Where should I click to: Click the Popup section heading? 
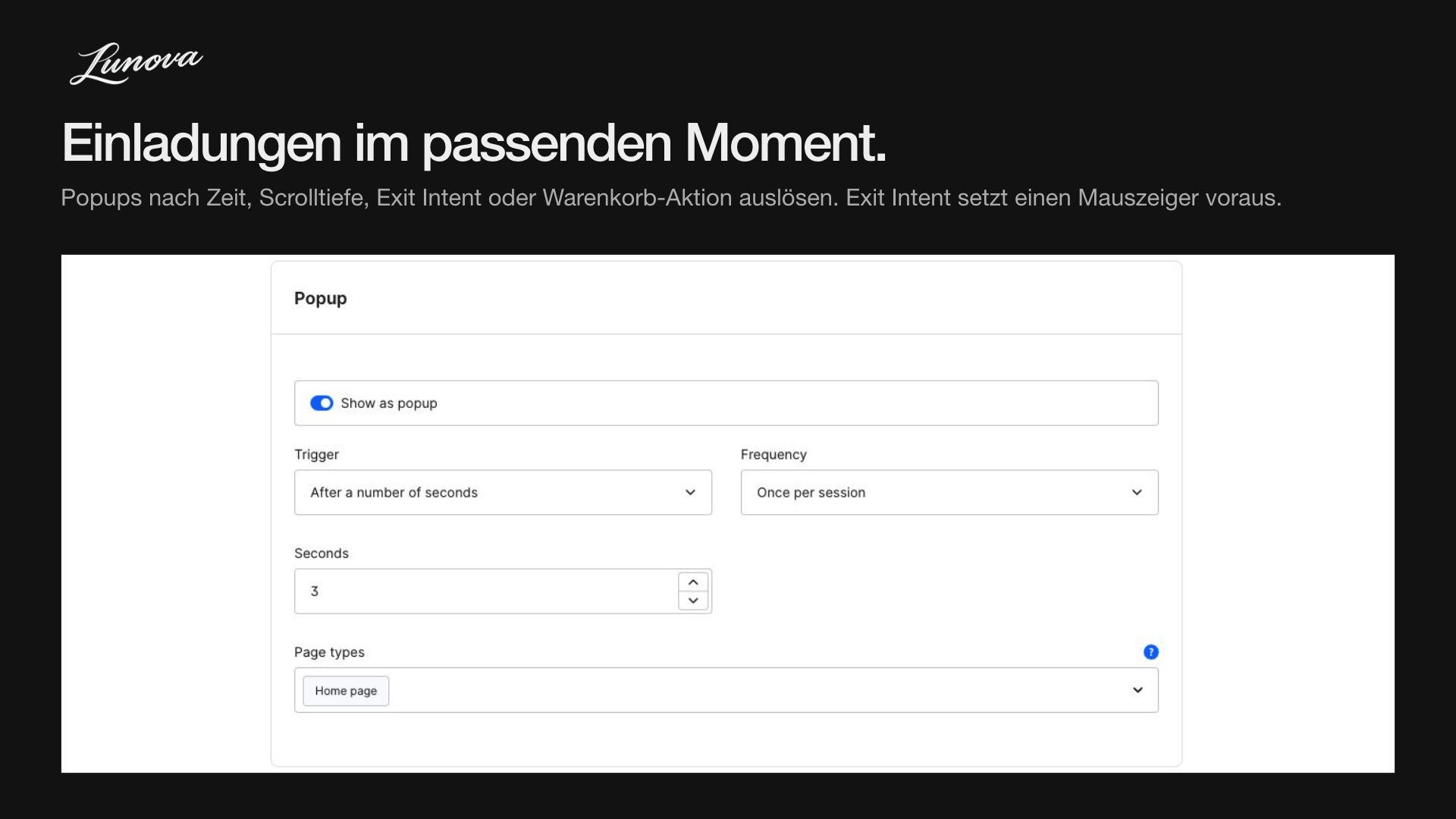321,299
